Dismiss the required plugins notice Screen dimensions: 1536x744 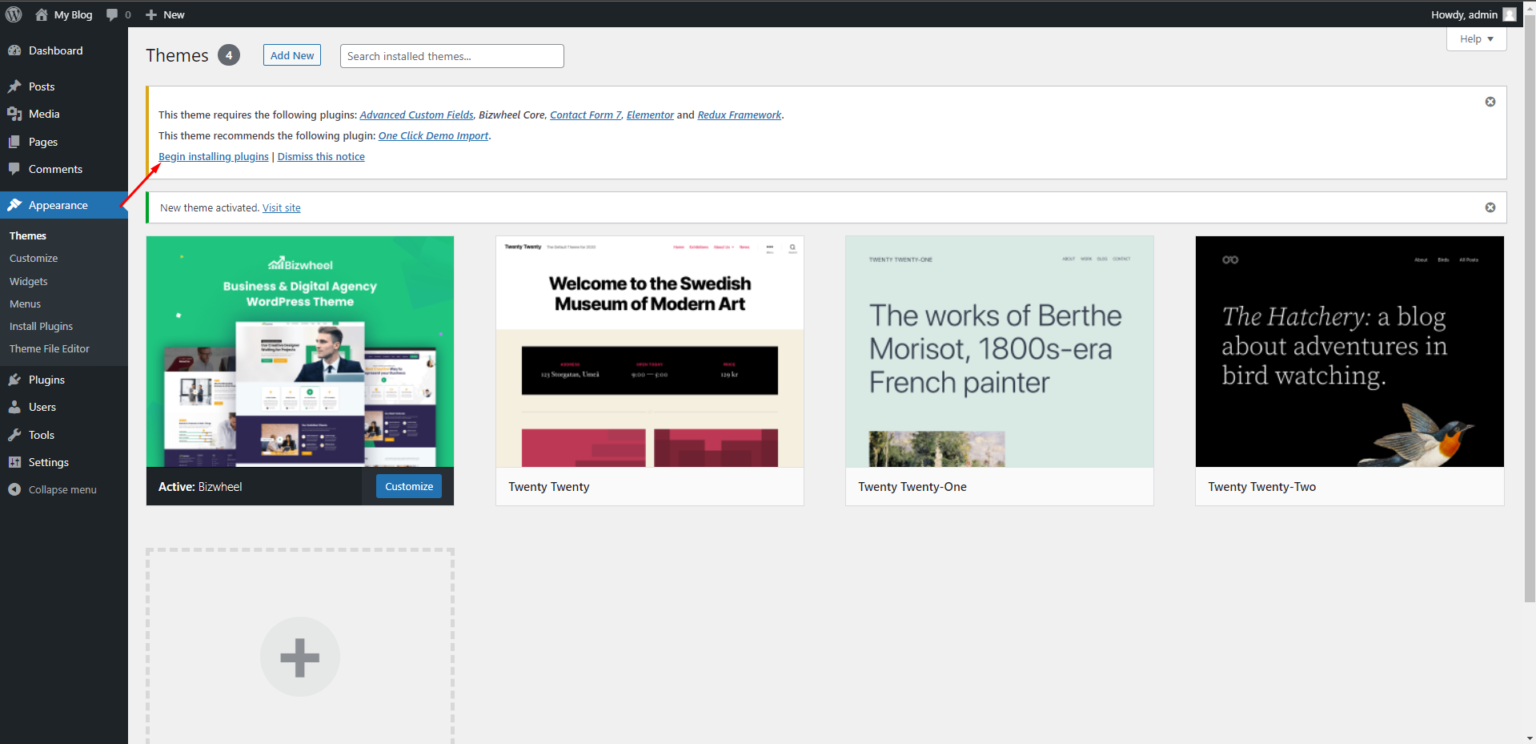point(1490,102)
